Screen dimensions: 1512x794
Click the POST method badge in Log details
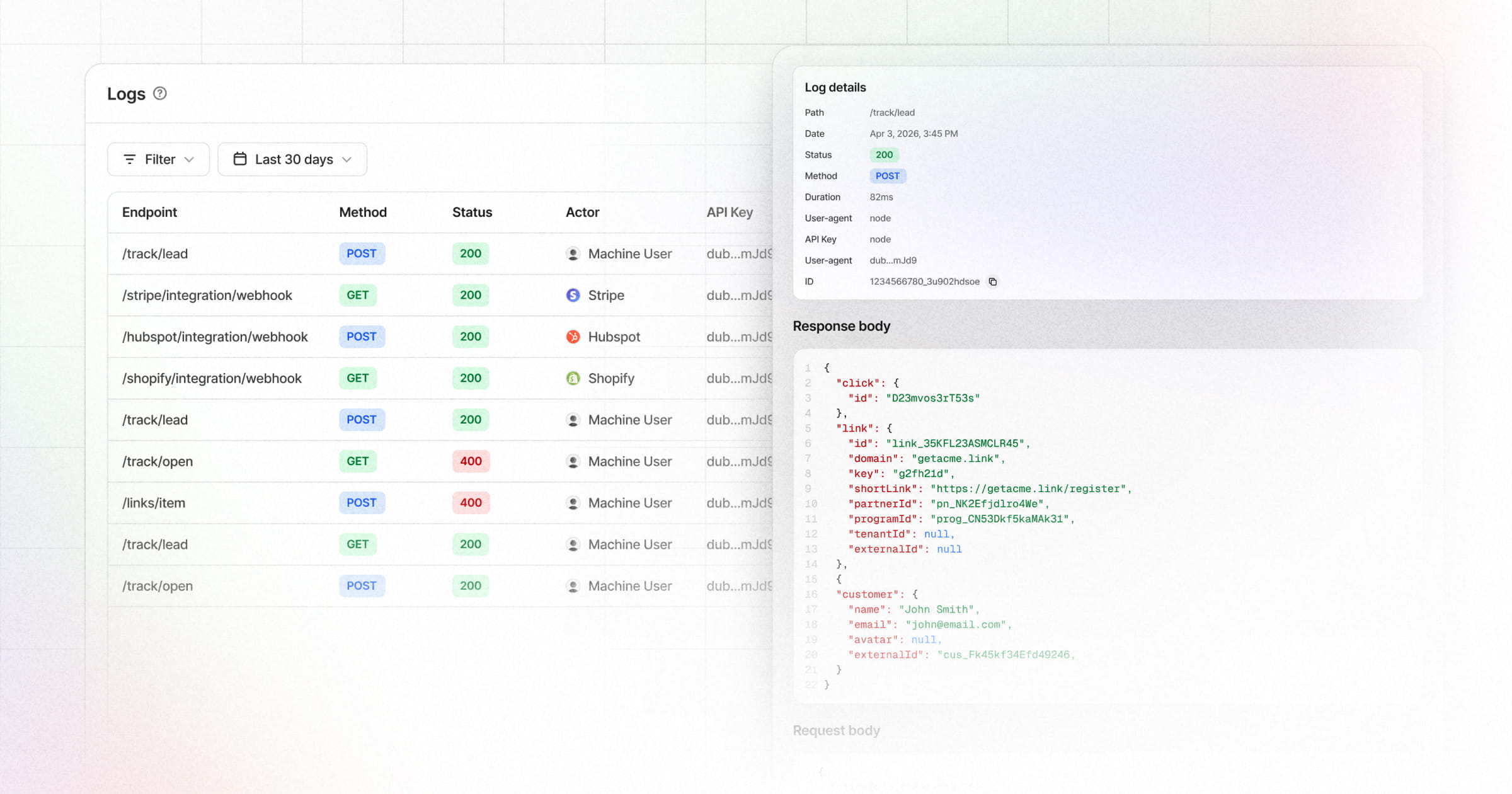[x=888, y=176]
